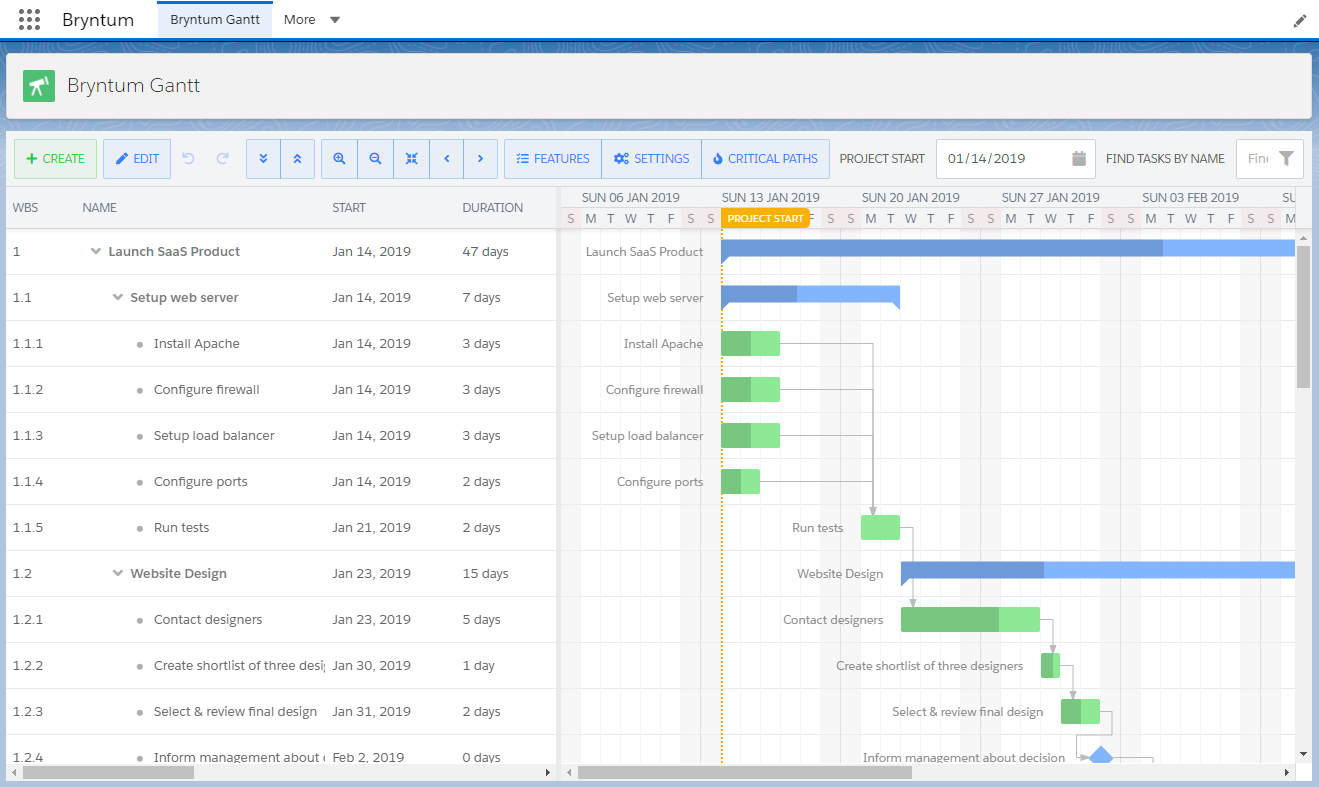Click the Configure ports task bar

pyautogui.click(x=740, y=482)
